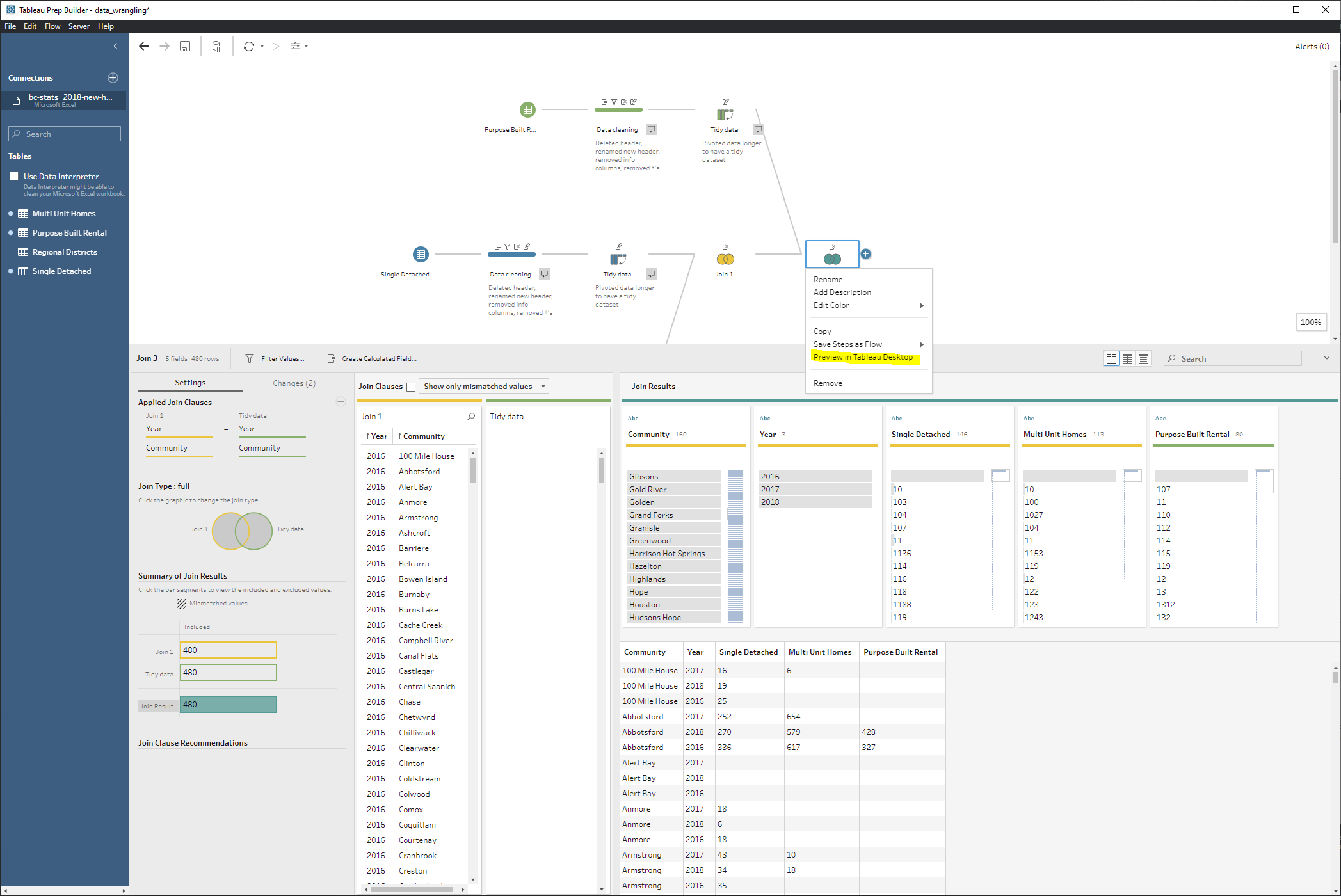The height and width of the screenshot is (896, 1341).
Task: Click the bc-stats_2018 Excel connection
Action: pos(64,100)
